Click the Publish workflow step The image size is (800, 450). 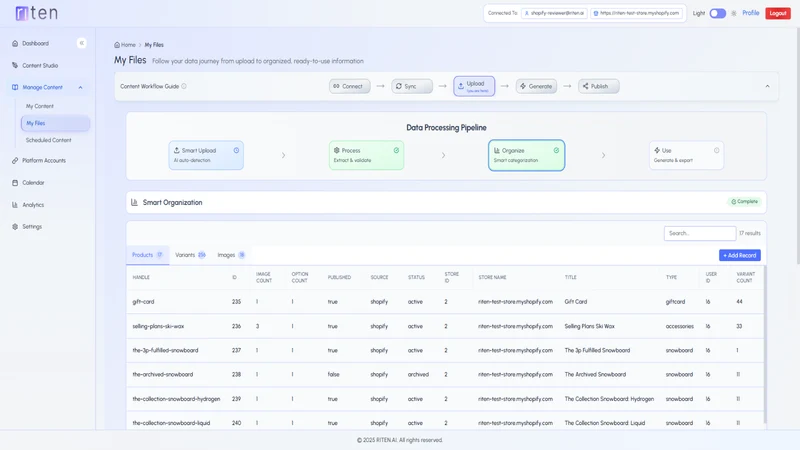point(598,86)
